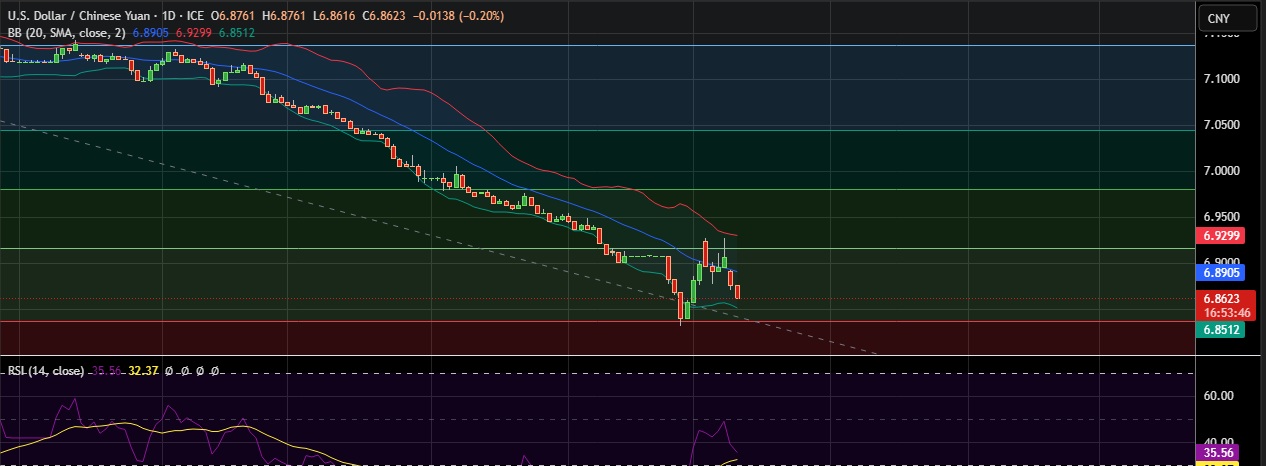Click the 7.1000 price axis label

[1221, 79]
